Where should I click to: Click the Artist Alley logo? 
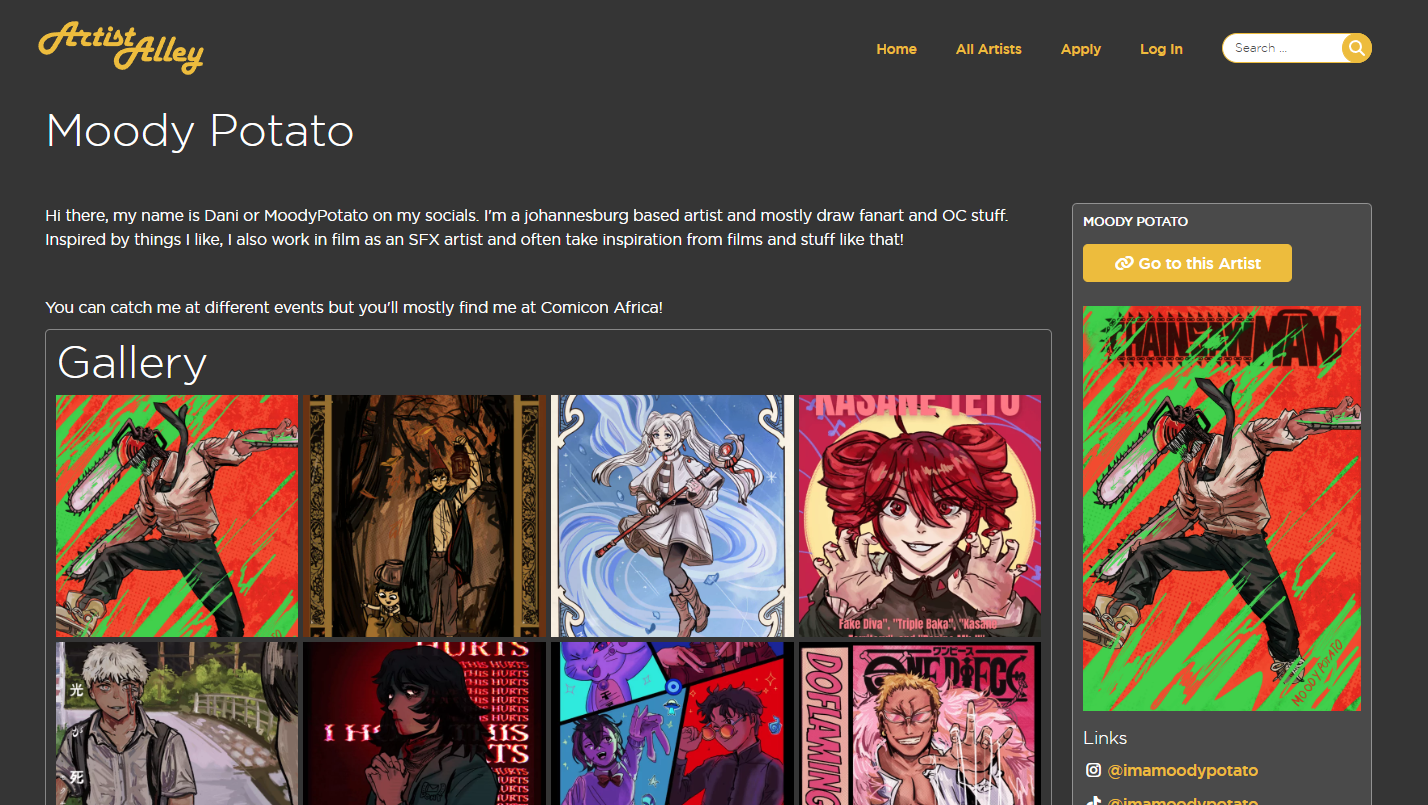point(121,47)
